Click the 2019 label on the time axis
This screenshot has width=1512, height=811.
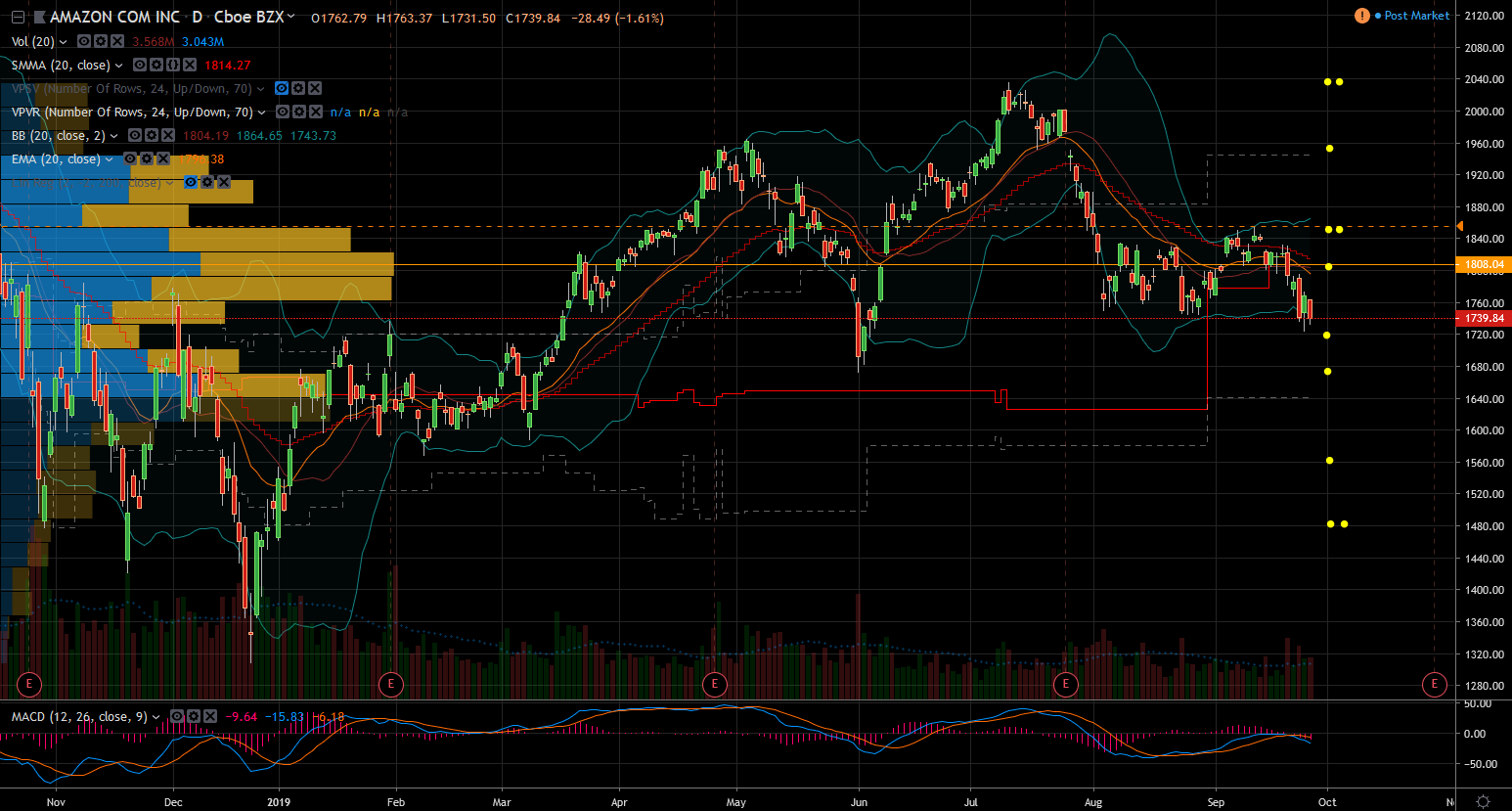280,802
